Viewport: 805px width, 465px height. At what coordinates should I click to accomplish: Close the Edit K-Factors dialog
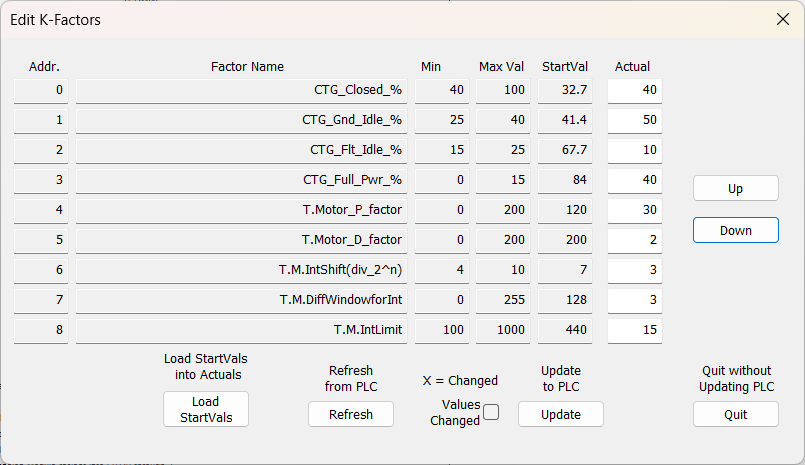coord(782,20)
